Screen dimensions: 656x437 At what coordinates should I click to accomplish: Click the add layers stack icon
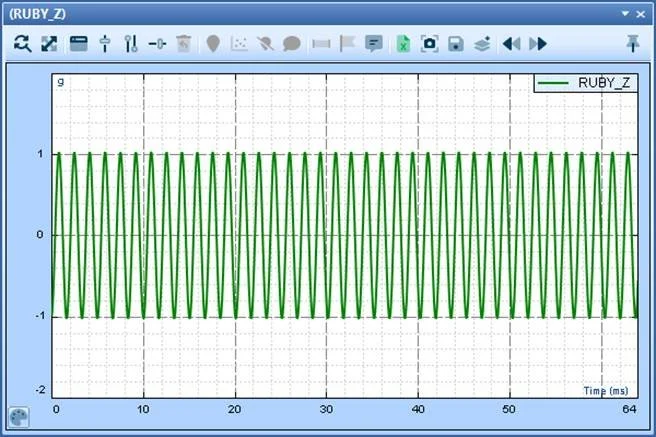click(x=482, y=43)
